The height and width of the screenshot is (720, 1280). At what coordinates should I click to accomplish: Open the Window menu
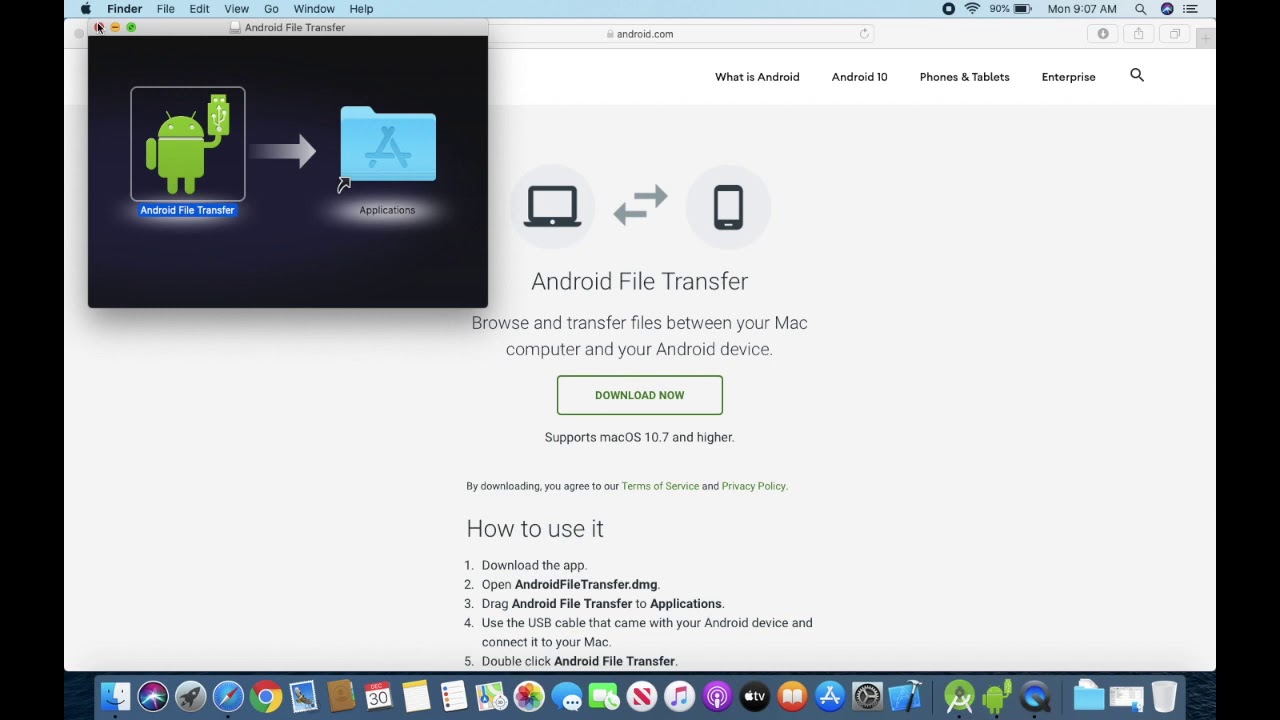314,9
